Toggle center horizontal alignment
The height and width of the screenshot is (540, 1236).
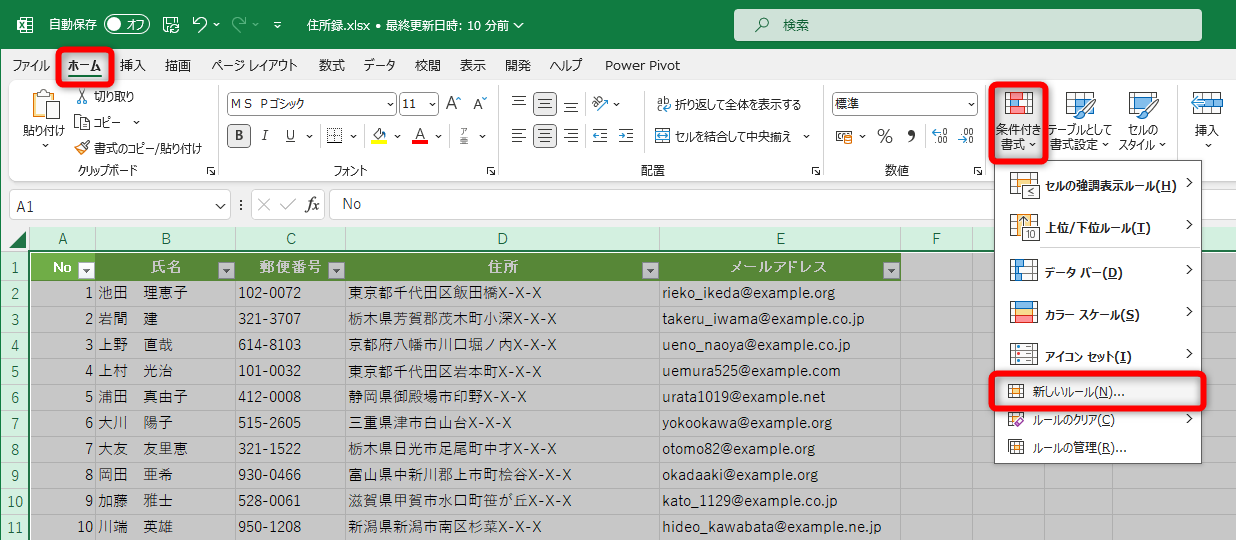point(545,136)
